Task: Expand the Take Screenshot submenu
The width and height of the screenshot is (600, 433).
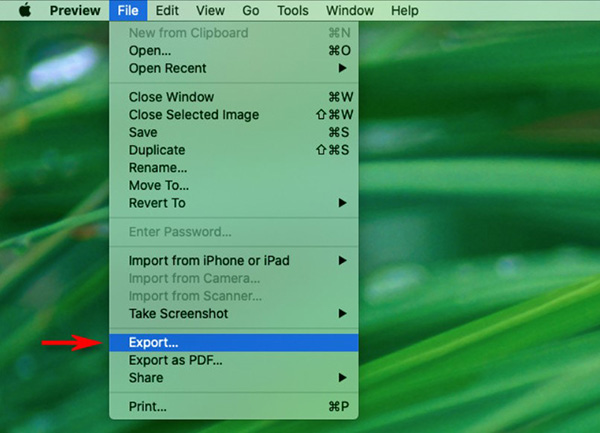Action: (234, 313)
